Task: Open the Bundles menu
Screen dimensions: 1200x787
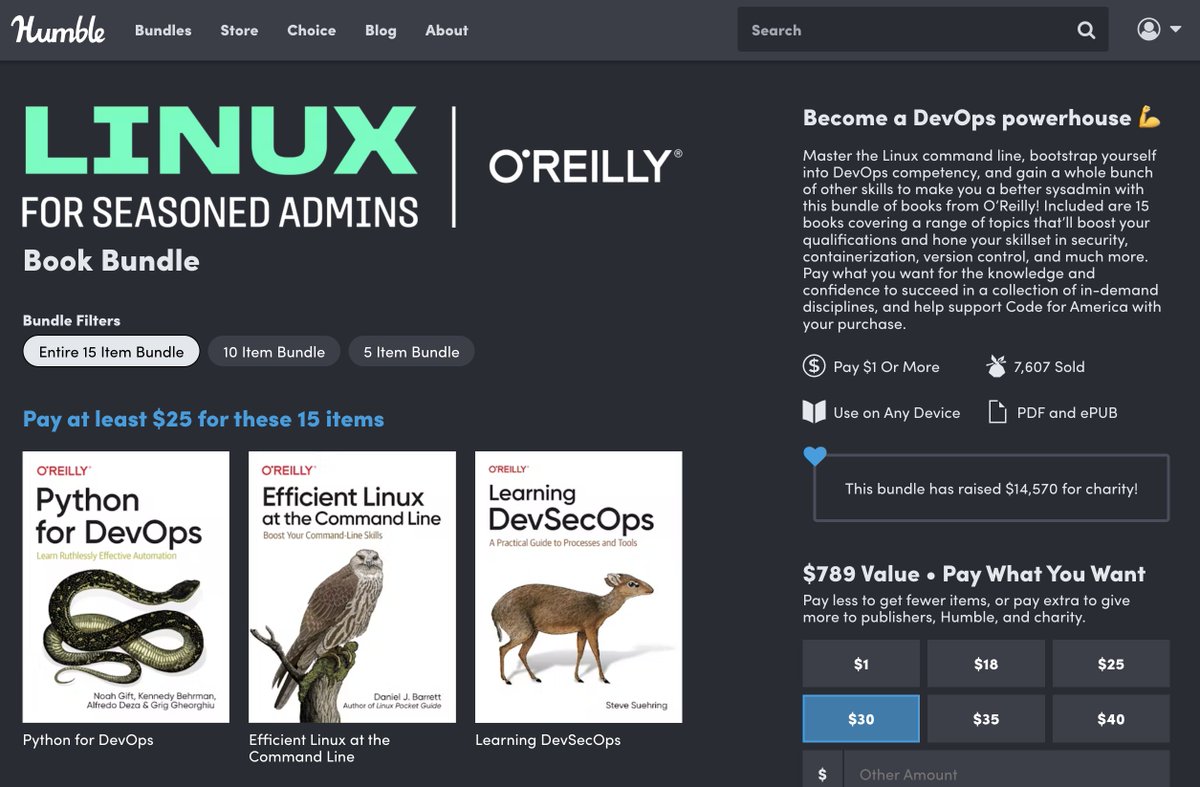Action: pos(163,30)
